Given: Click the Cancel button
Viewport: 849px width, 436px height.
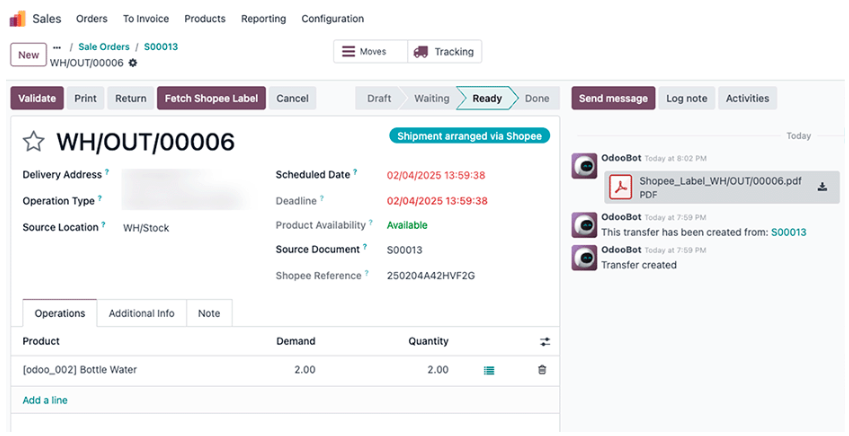Looking at the screenshot, I should point(292,98).
